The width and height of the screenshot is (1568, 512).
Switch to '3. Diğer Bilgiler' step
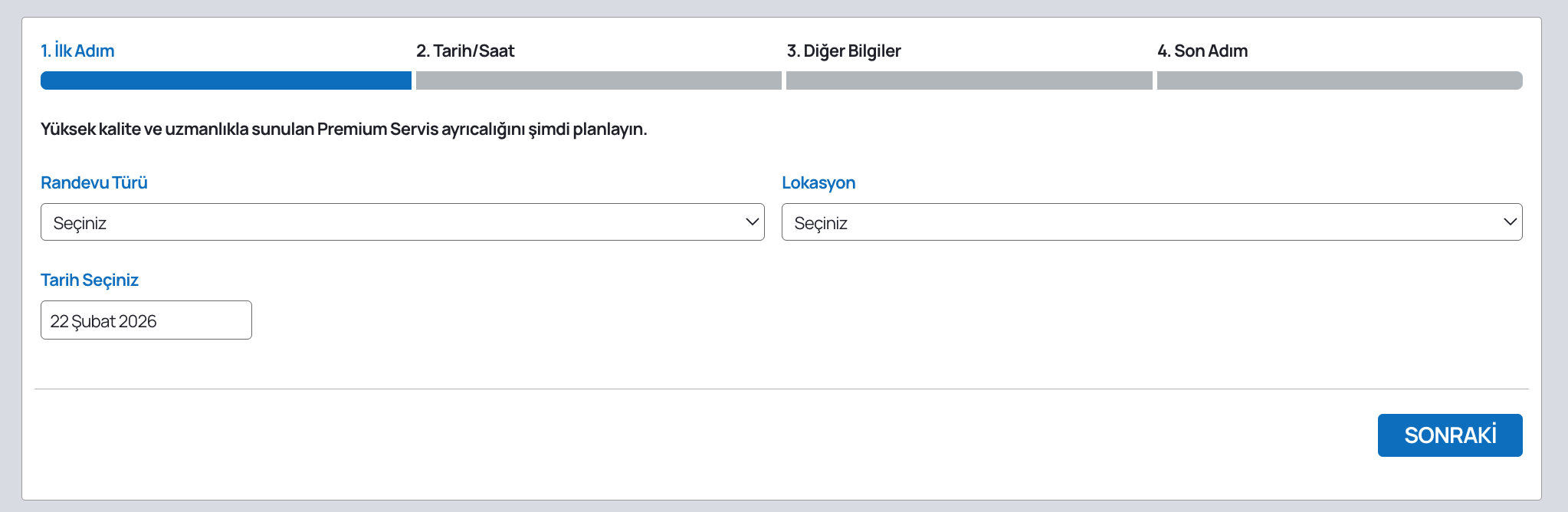point(844,51)
